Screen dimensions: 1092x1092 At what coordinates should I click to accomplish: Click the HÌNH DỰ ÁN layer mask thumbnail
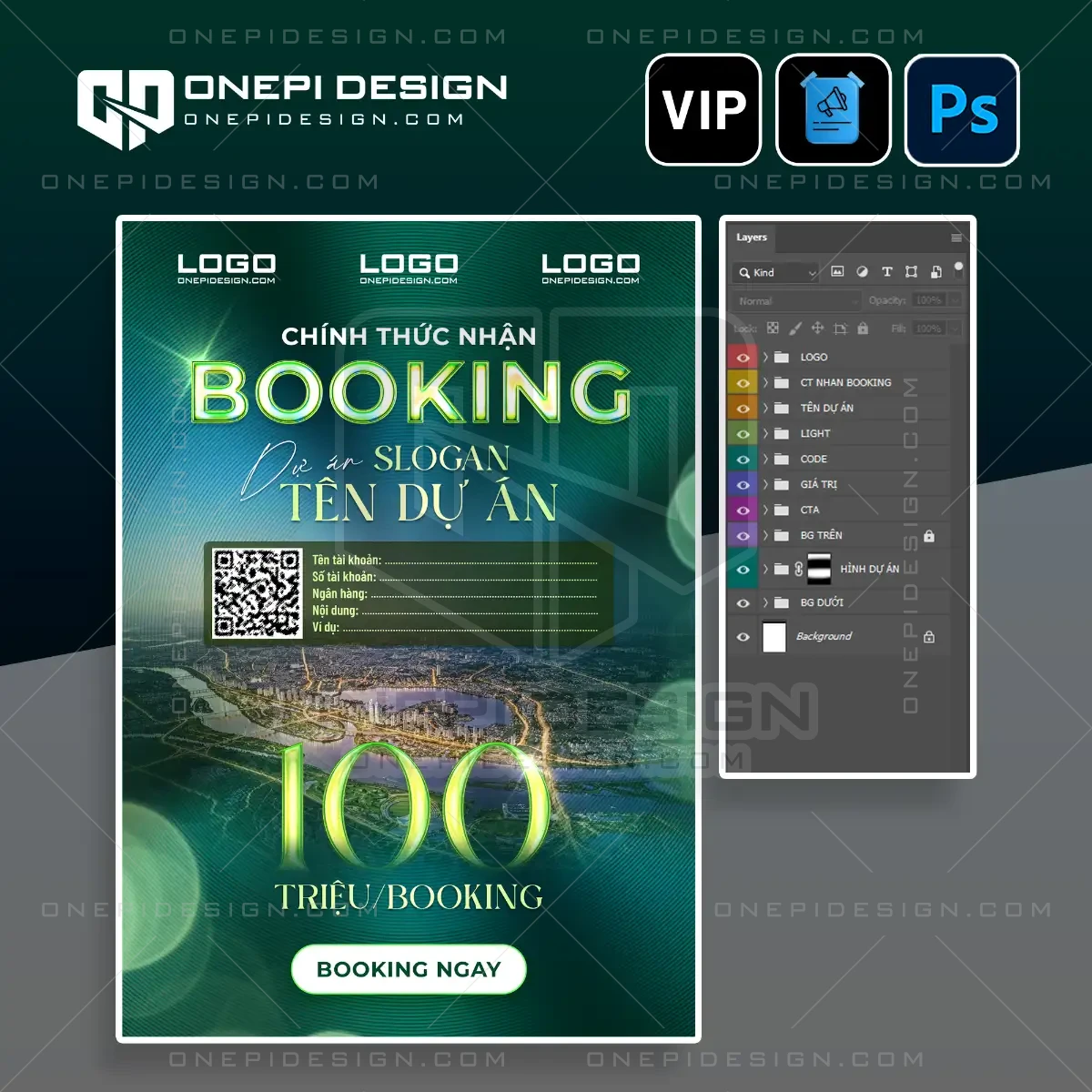(x=820, y=569)
